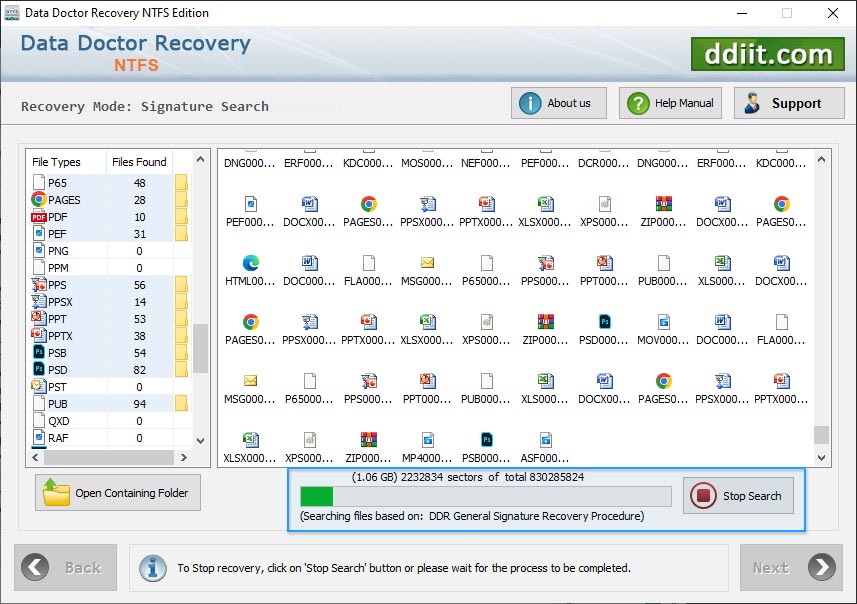Click the Next navigation arrow
Viewport: 857px width, 604px height.
click(x=791, y=567)
